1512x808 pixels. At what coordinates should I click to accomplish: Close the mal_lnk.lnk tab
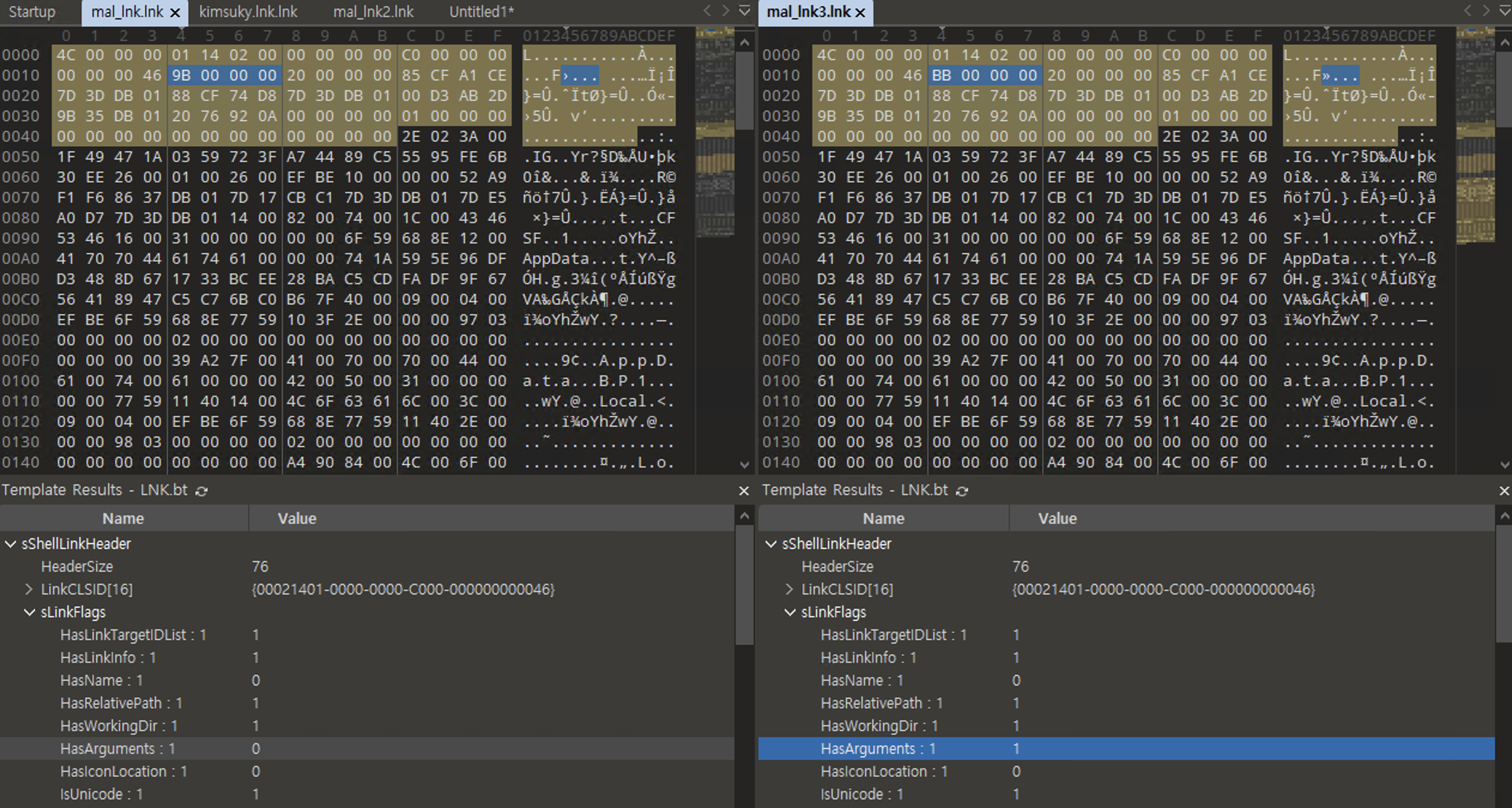click(x=175, y=13)
